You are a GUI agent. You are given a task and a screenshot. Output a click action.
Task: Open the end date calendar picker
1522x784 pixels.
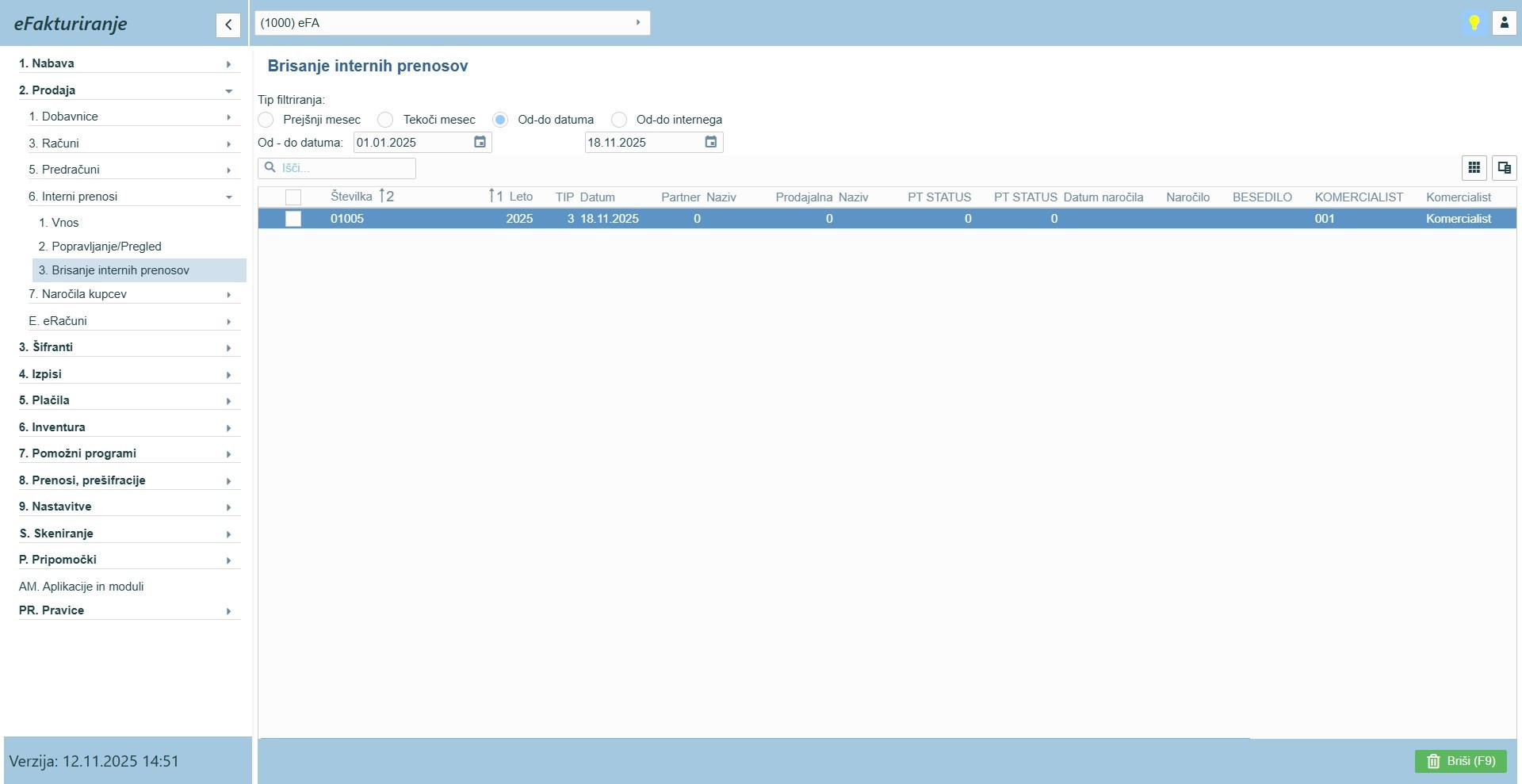[711, 142]
